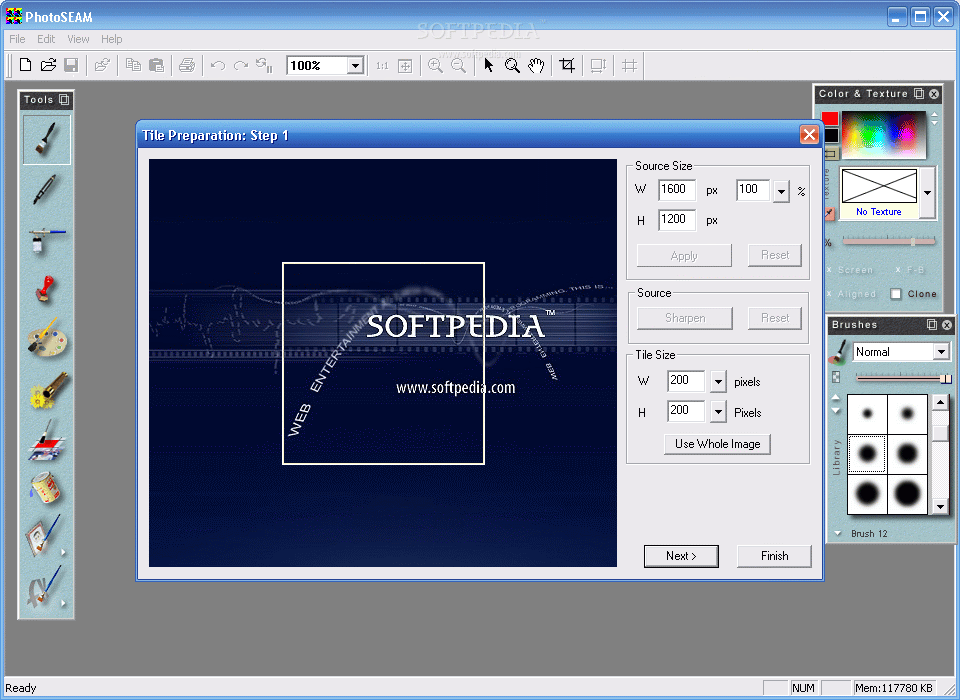Undo the last action in toolbar
The width and height of the screenshot is (960, 700).
[x=218, y=65]
